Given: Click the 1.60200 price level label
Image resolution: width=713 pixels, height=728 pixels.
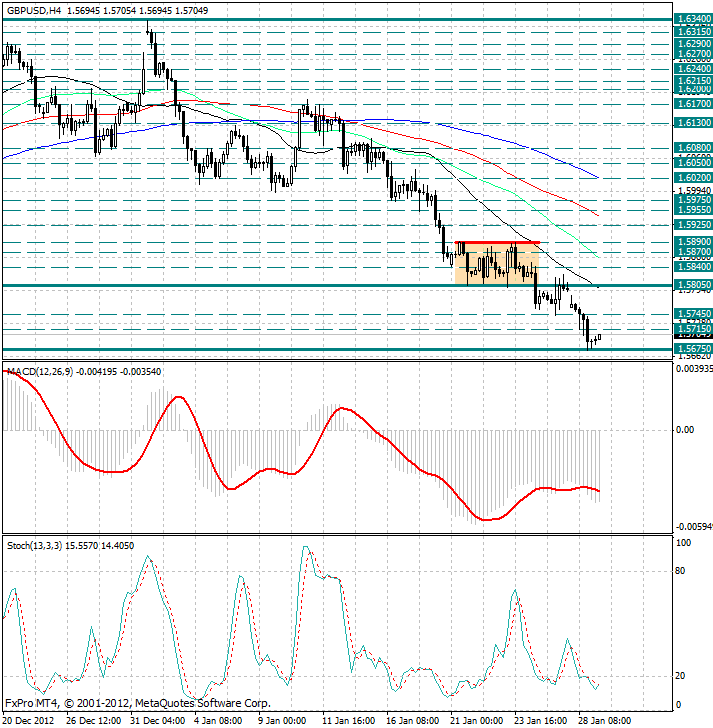Looking at the screenshot, I should [693, 178].
